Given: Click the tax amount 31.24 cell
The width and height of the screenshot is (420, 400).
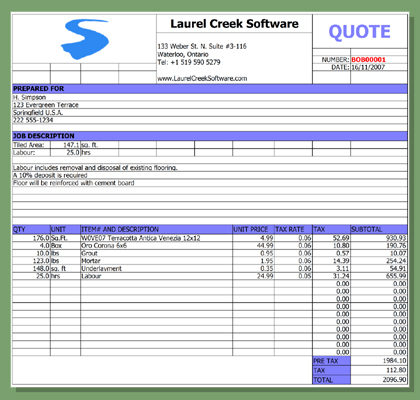Looking at the screenshot, I should [x=331, y=276].
